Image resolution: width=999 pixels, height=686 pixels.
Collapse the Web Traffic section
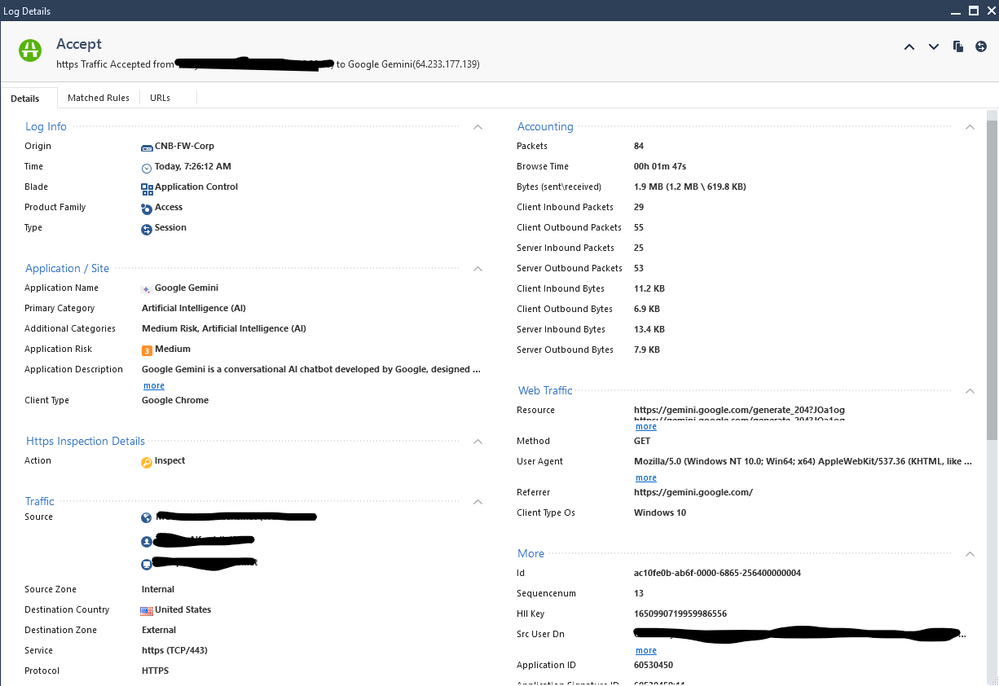[x=970, y=391]
